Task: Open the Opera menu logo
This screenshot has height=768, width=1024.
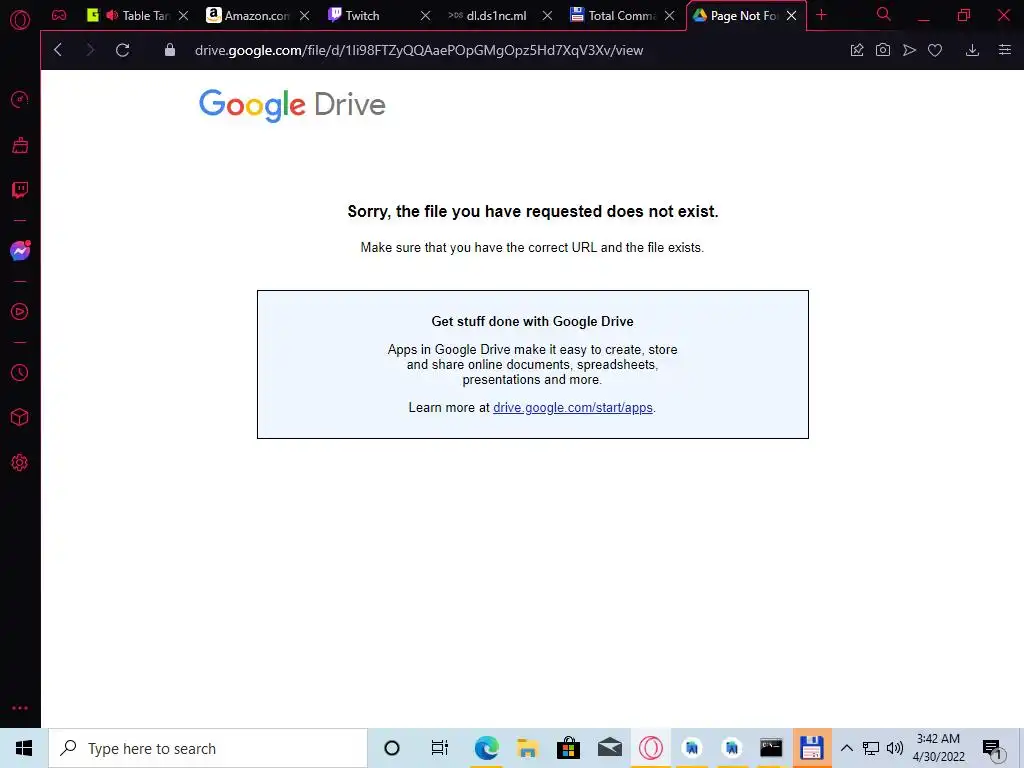Action: (x=20, y=20)
